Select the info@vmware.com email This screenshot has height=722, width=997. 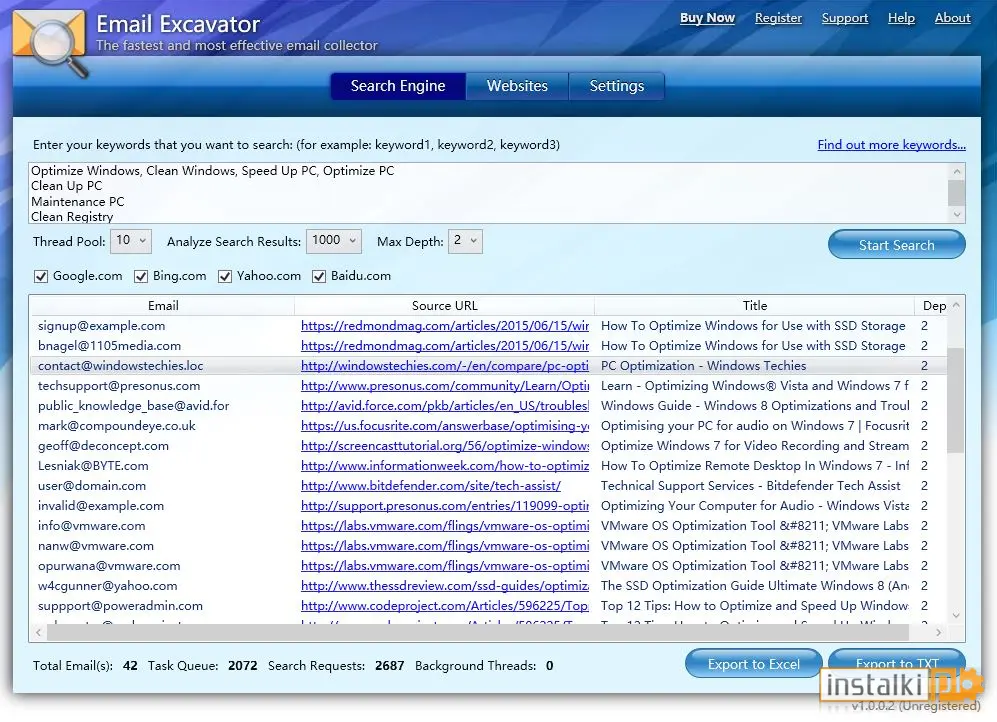[92, 526]
